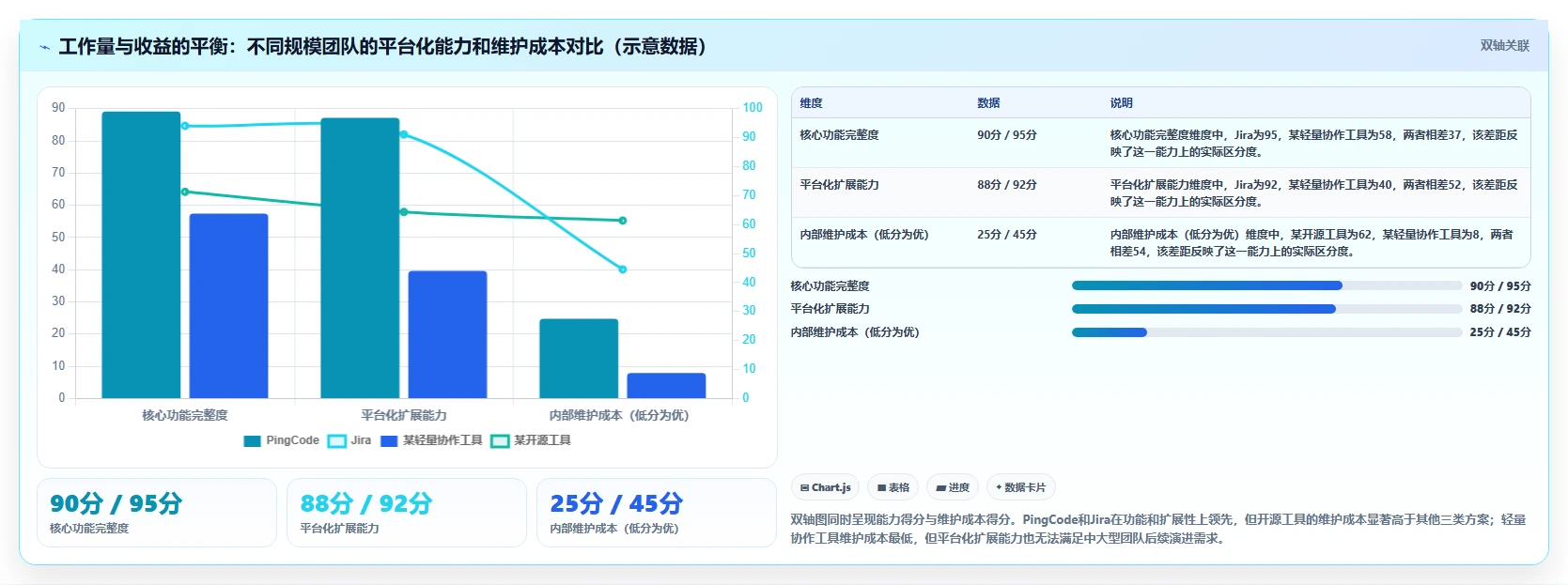Click the 数据 table column header
The image size is (1568, 585).
[988, 103]
